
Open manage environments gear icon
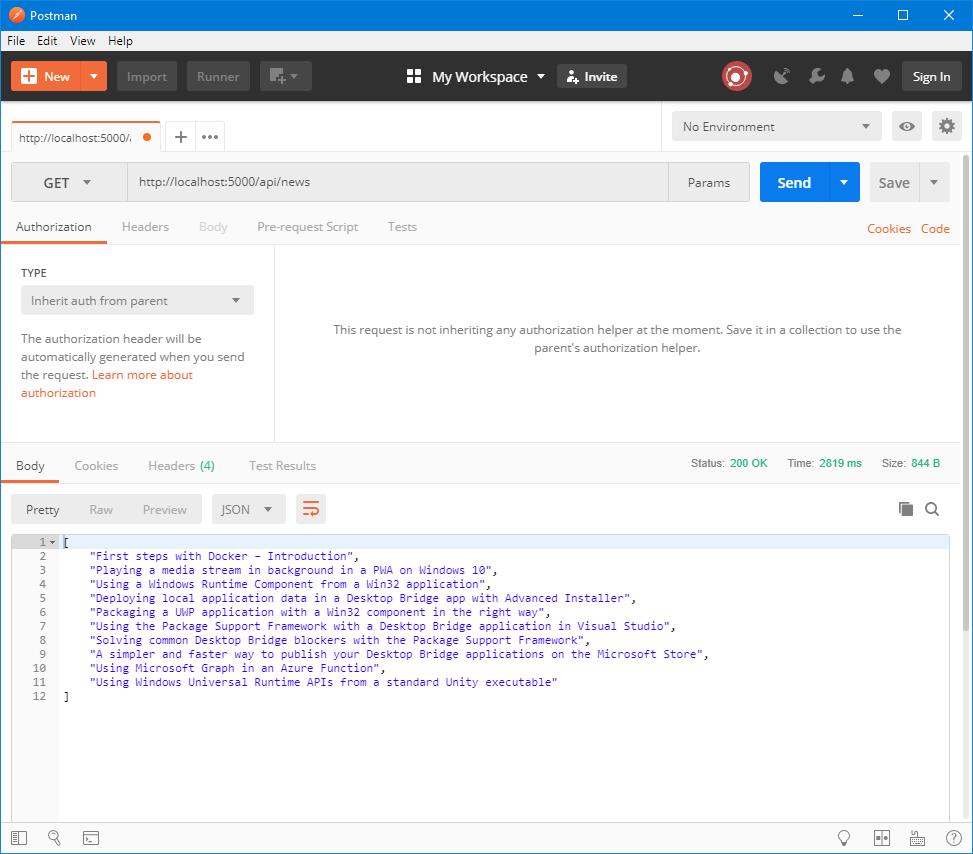[x=946, y=127]
